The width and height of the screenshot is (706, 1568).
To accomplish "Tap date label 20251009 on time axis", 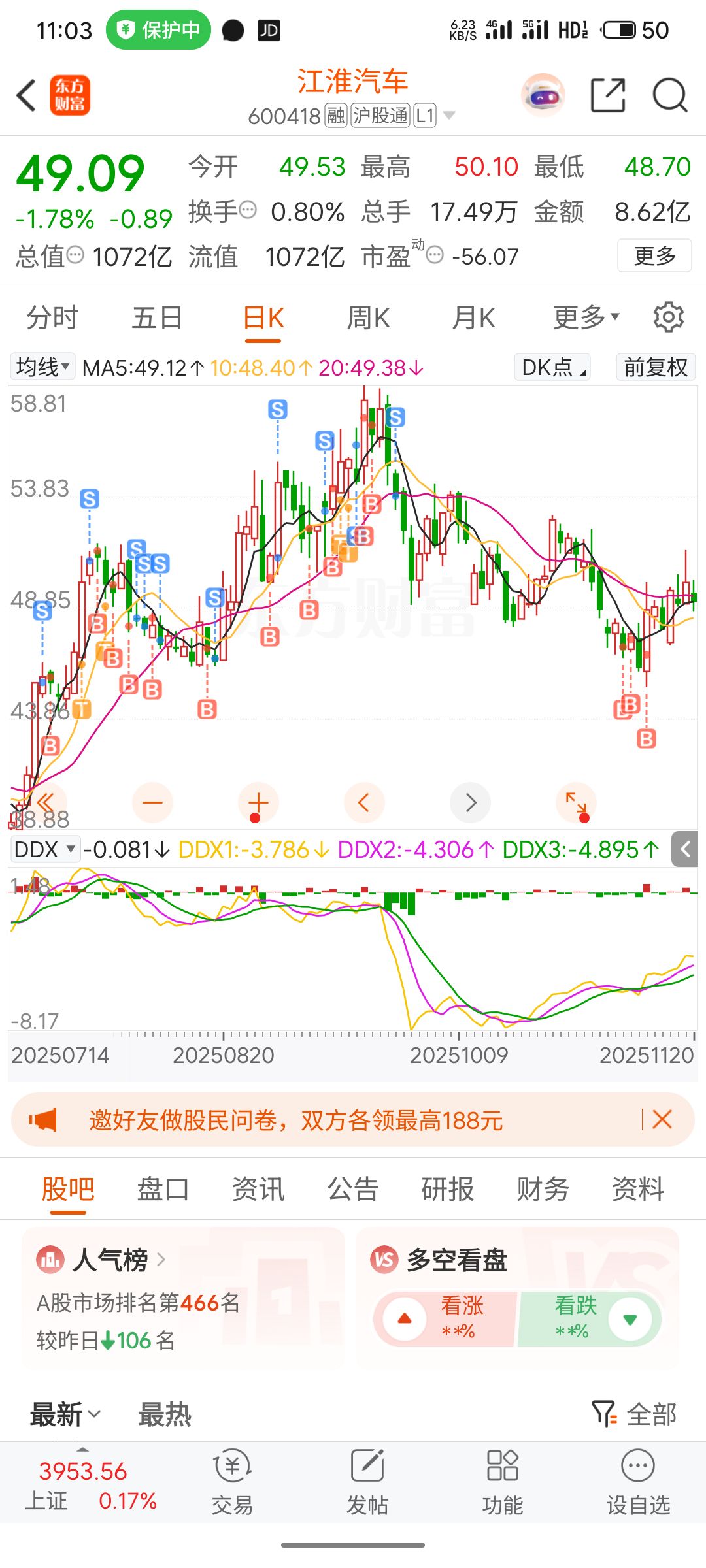I will [459, 1055].
